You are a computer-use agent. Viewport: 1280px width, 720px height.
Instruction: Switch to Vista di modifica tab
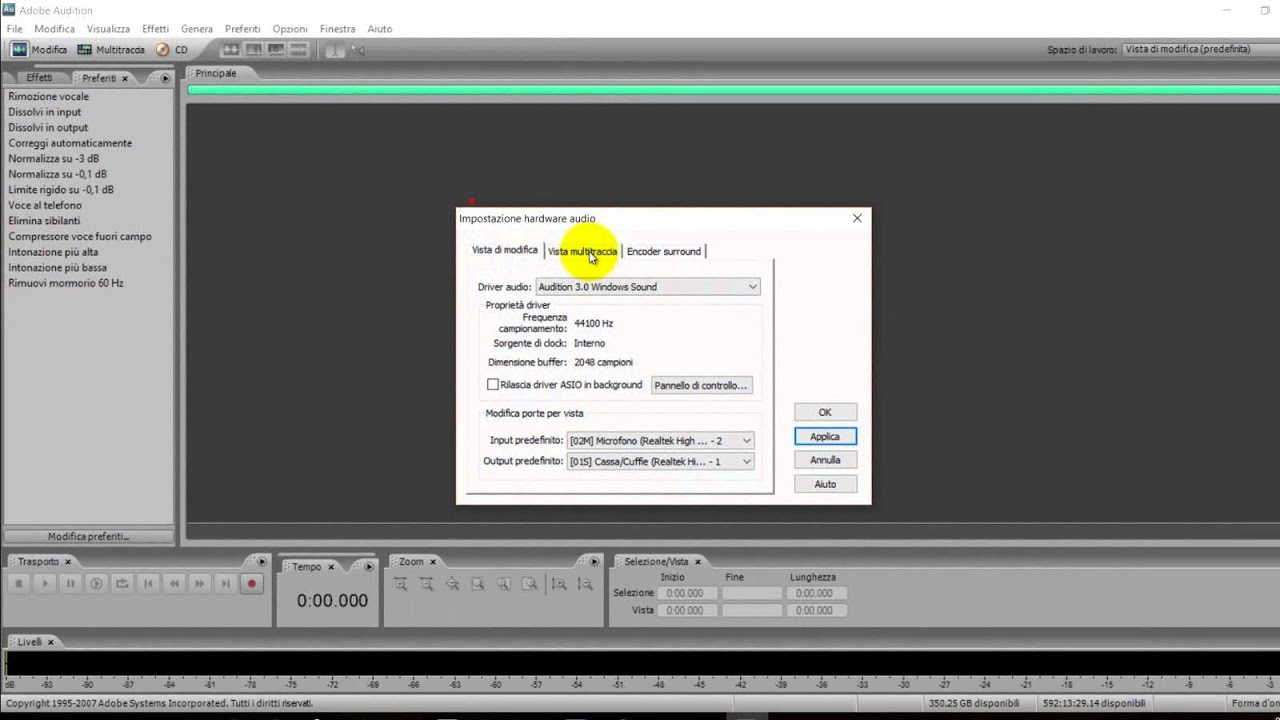pos(505,250)
